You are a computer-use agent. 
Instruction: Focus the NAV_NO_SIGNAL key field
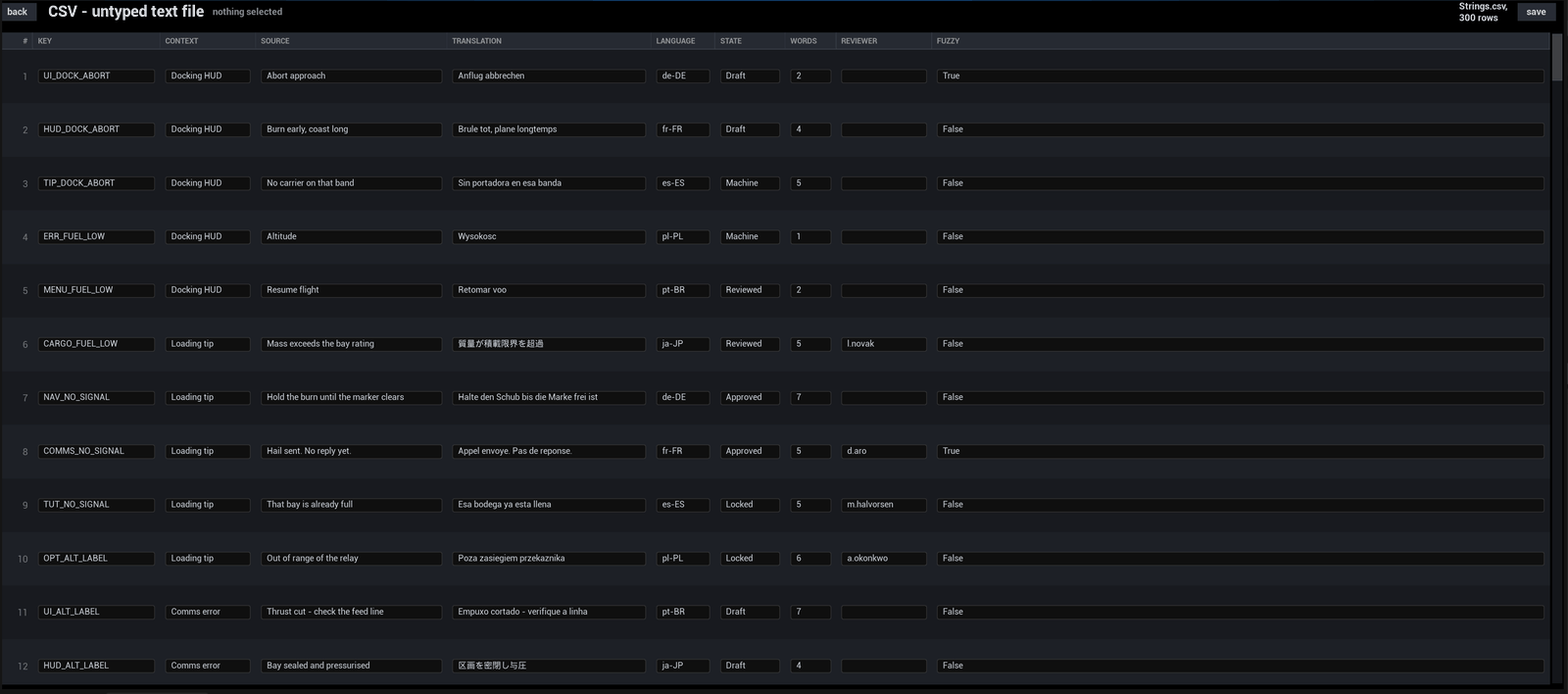click(x=97, y=398)
